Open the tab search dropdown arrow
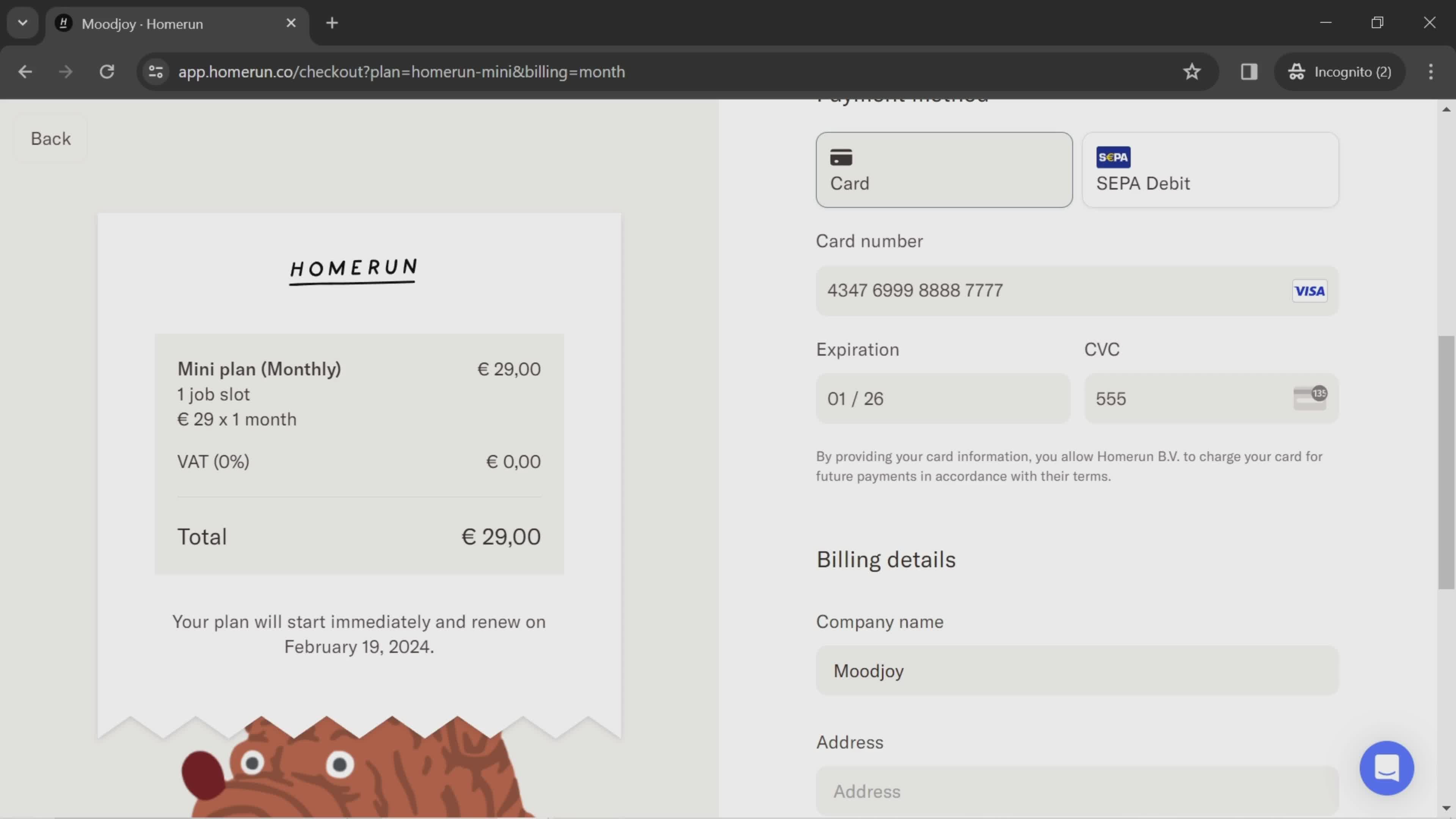 click(23, 23)
